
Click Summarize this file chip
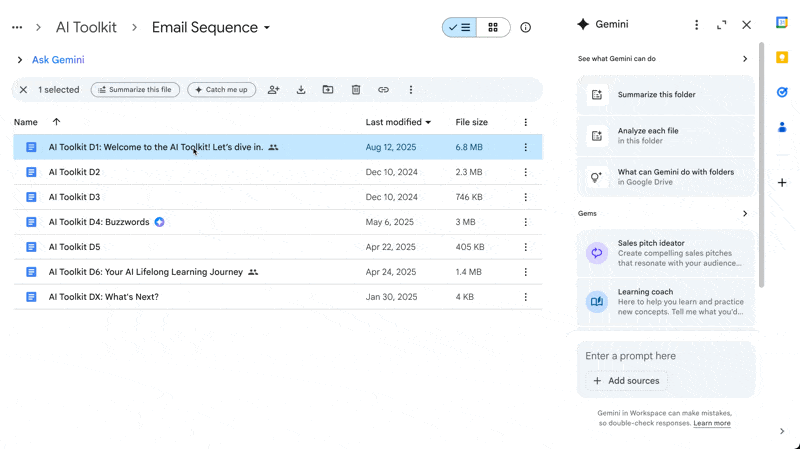pos(135,90)
